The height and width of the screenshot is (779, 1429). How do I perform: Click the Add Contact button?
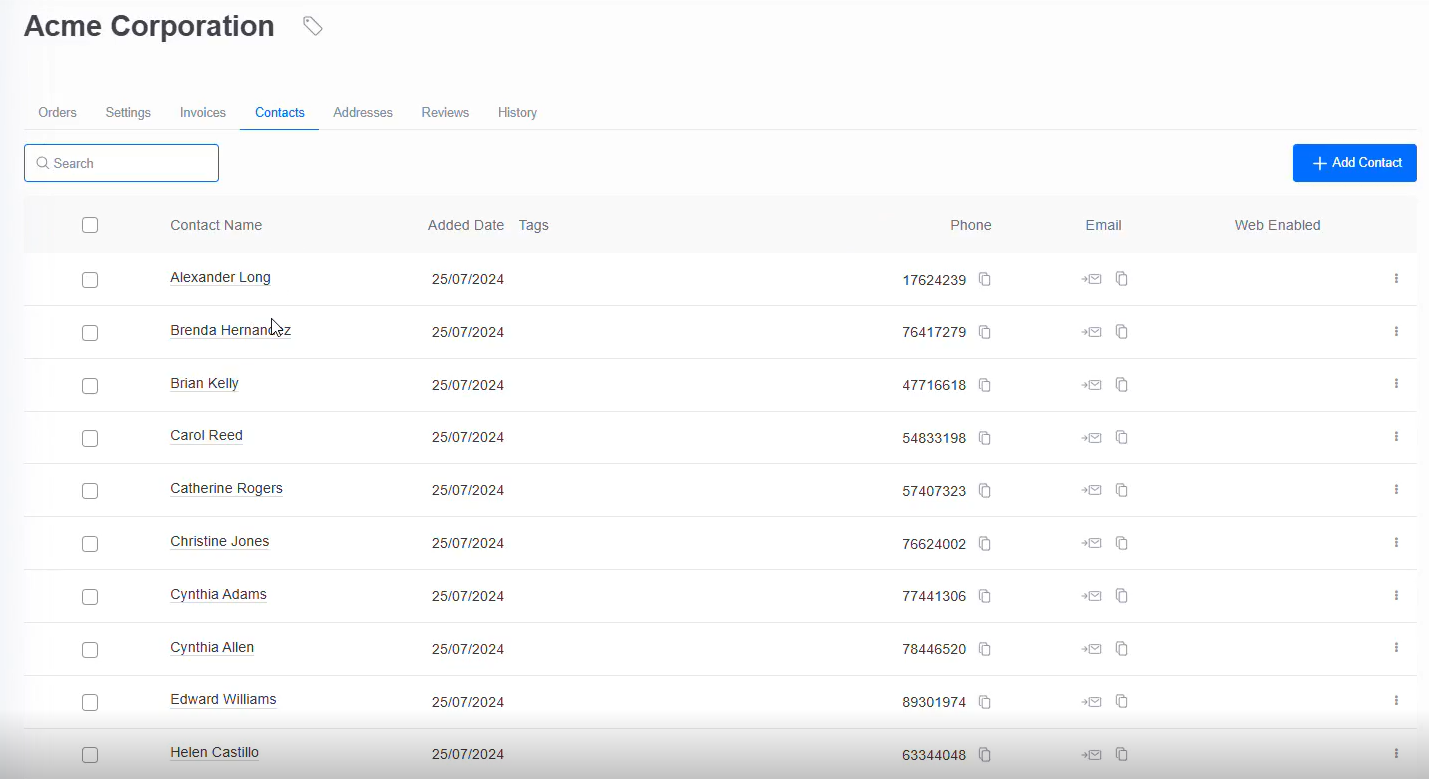tap(1354, 162)
